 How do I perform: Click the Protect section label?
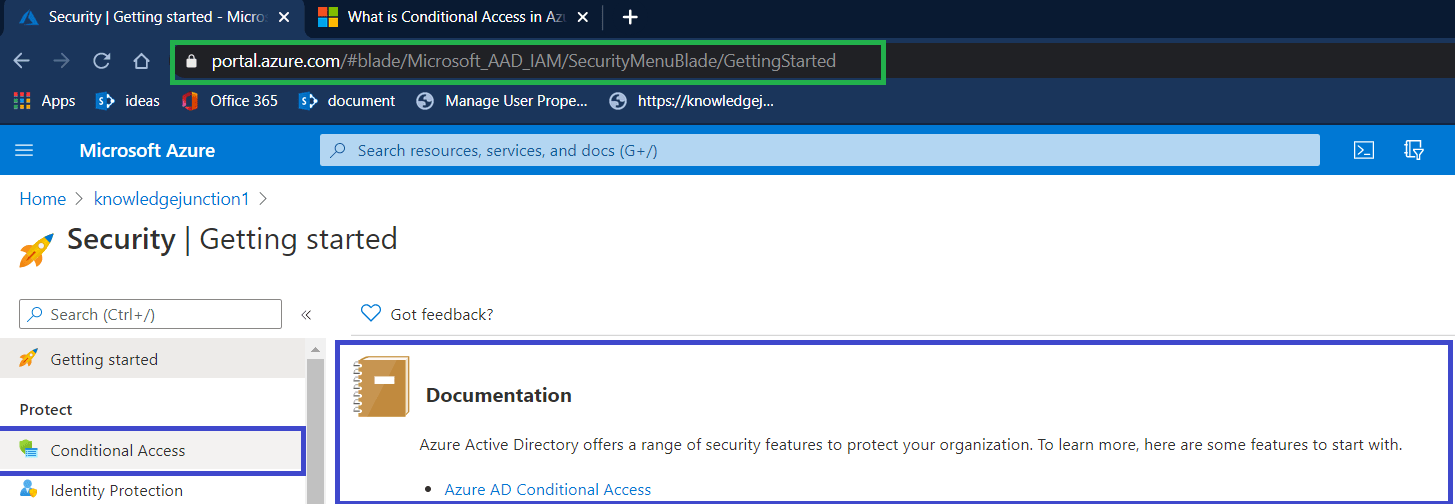tap(46, 410)
